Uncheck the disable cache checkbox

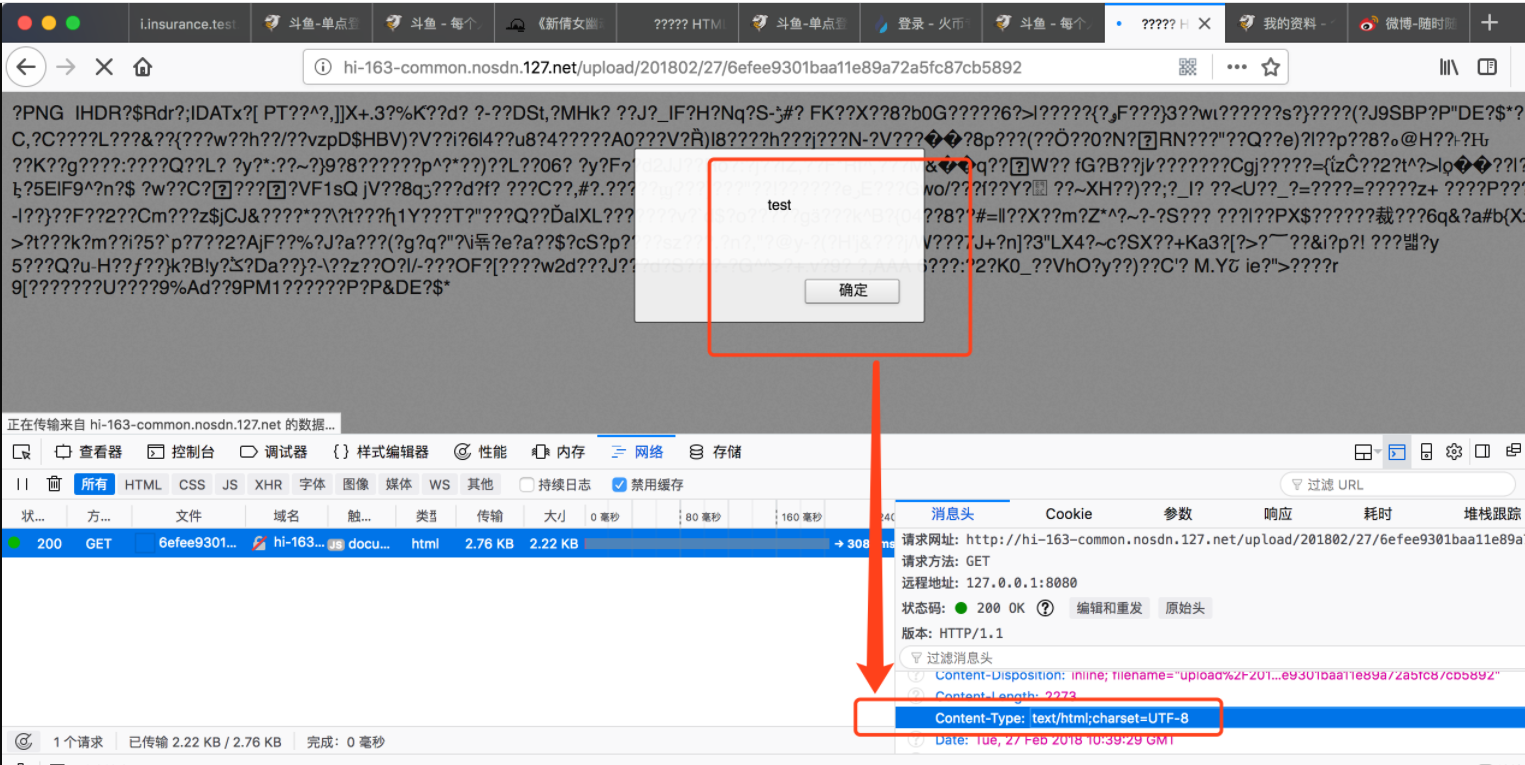pos(619,485)
